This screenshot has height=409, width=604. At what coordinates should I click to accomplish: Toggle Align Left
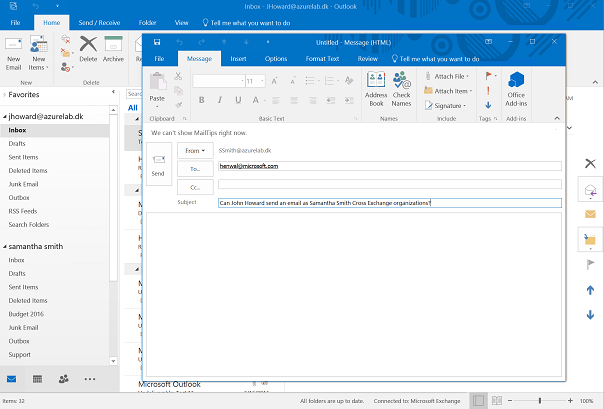(276, 101)
